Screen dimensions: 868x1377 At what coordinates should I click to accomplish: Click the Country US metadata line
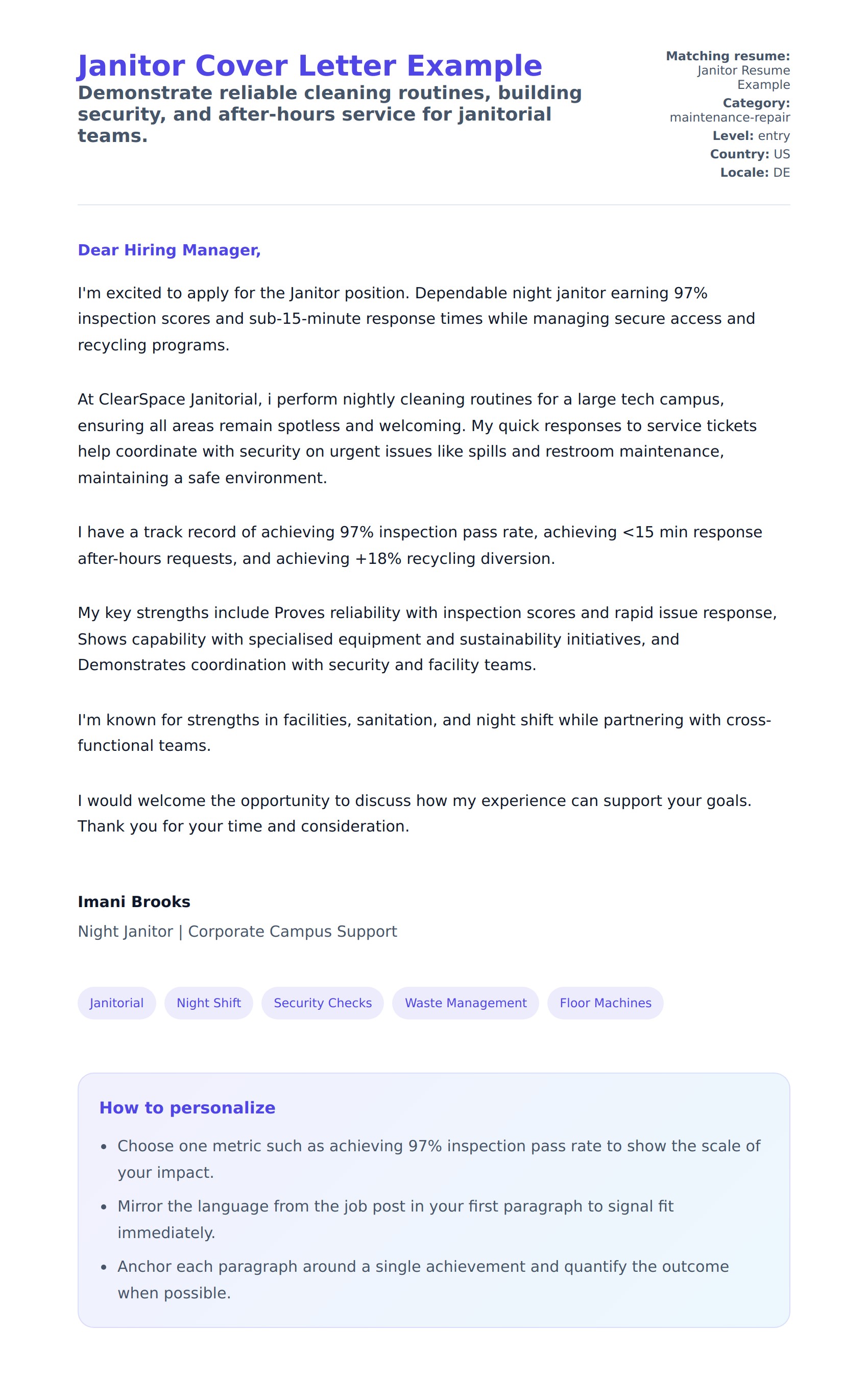pyautogui.click(x=749, y=154)
